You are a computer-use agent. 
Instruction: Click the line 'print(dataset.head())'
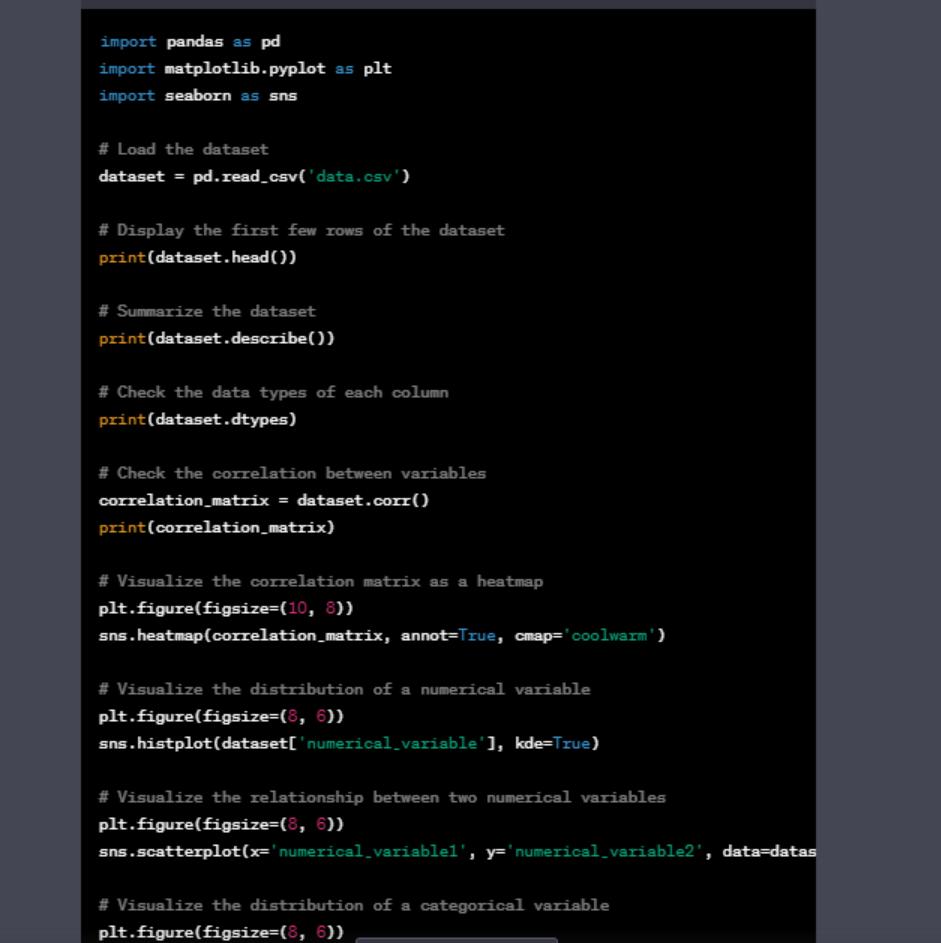(x=198, y=257)
